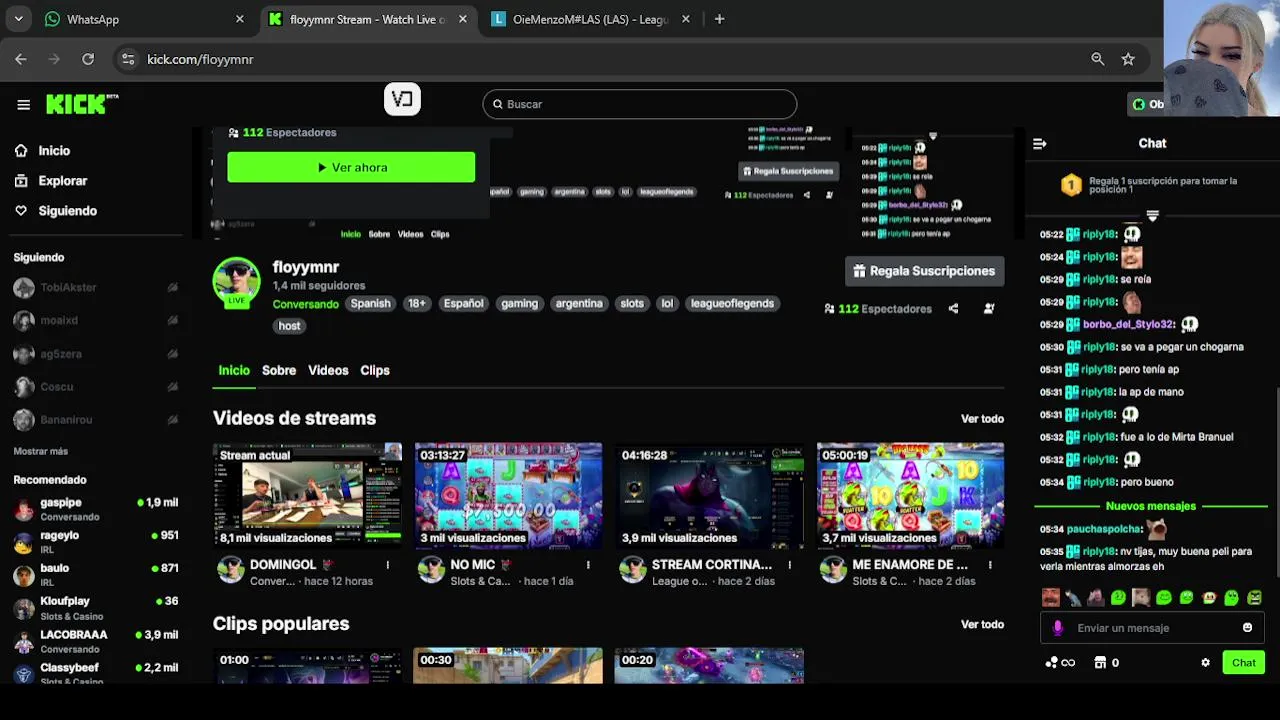The image size is (1280, 720).
Task: Open the 04:16:28 stream video thumbnail
Action: [710, 496]
